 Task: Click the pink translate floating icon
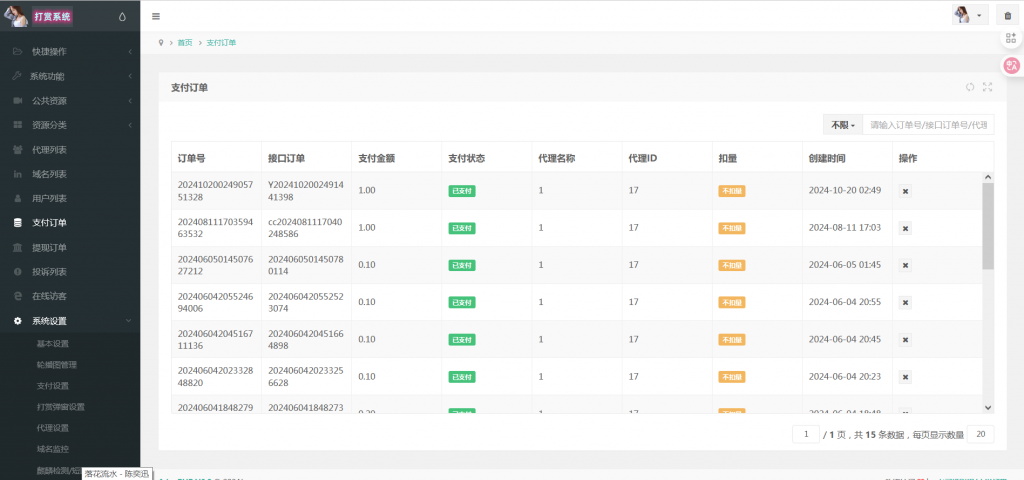(1011, 65)
